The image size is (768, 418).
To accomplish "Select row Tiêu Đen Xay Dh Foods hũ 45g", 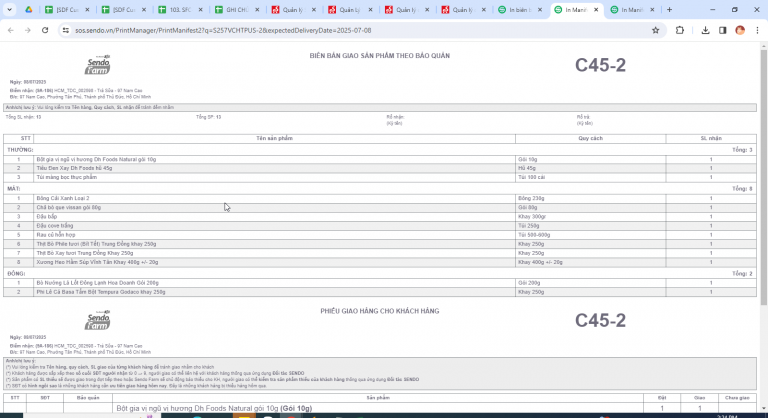I will [x=380, y=169].
